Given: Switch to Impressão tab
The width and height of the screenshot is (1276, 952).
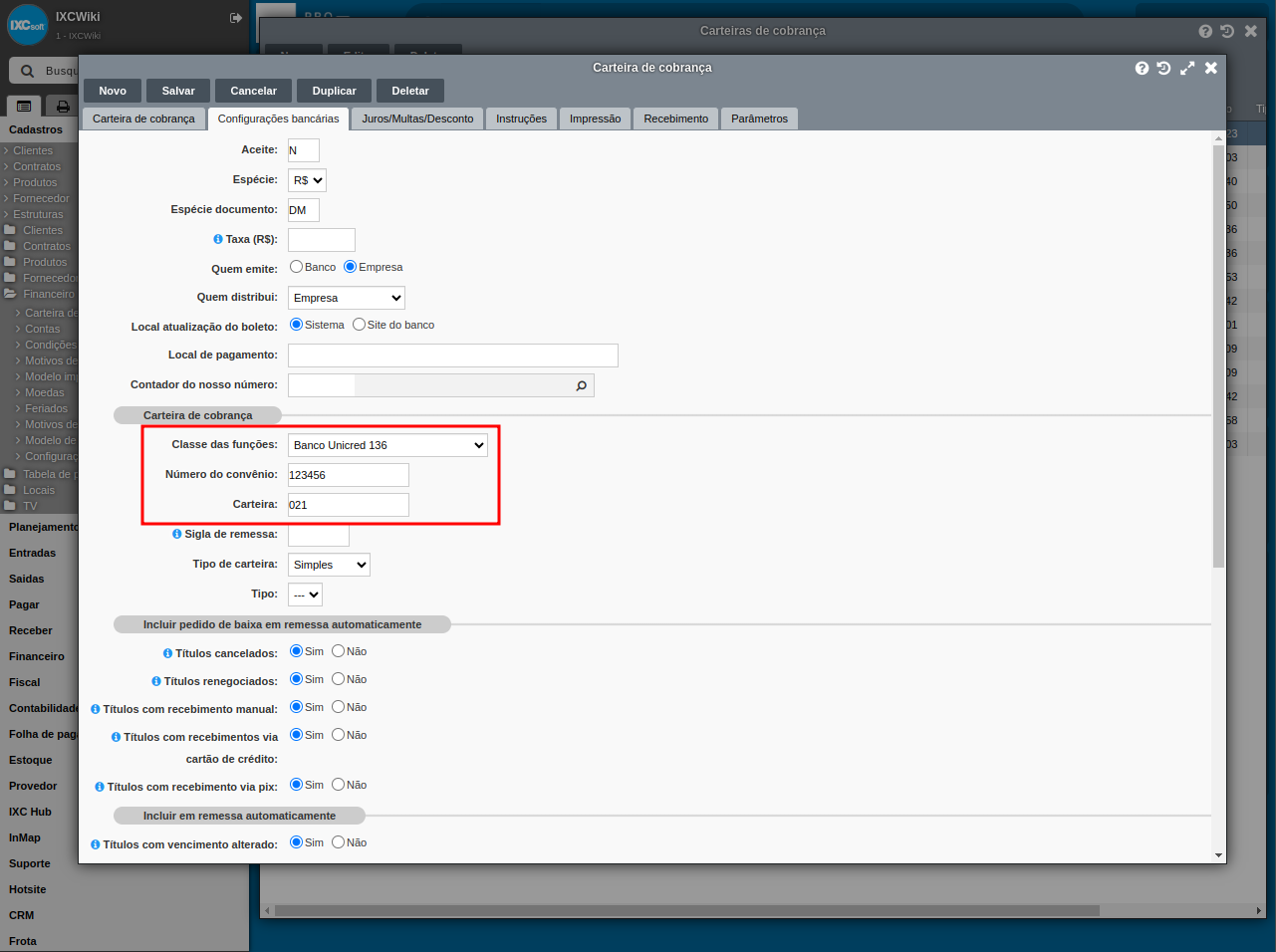Looking at the screenshot, I should [595, 119].
